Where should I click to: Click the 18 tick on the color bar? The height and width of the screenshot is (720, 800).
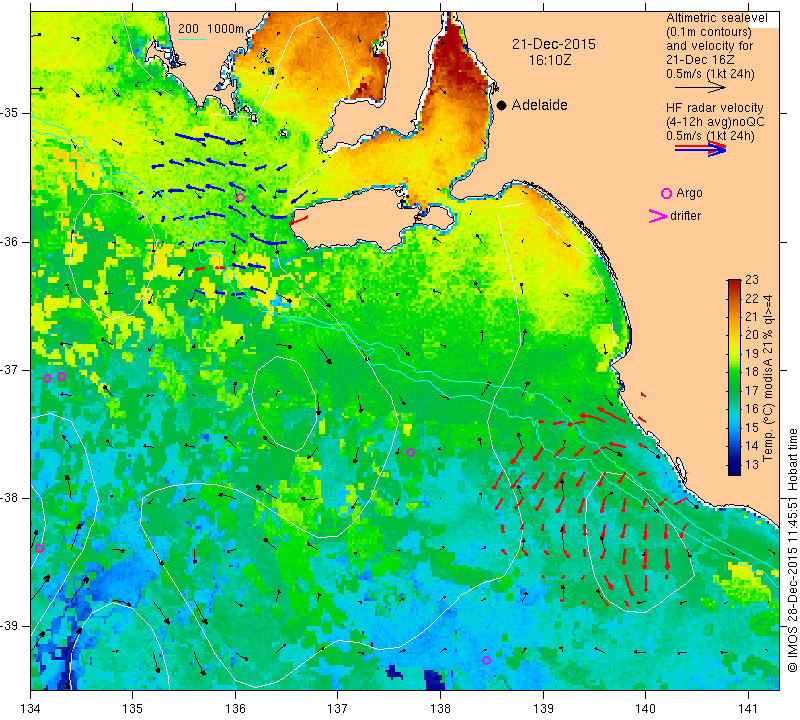(752, 372)
